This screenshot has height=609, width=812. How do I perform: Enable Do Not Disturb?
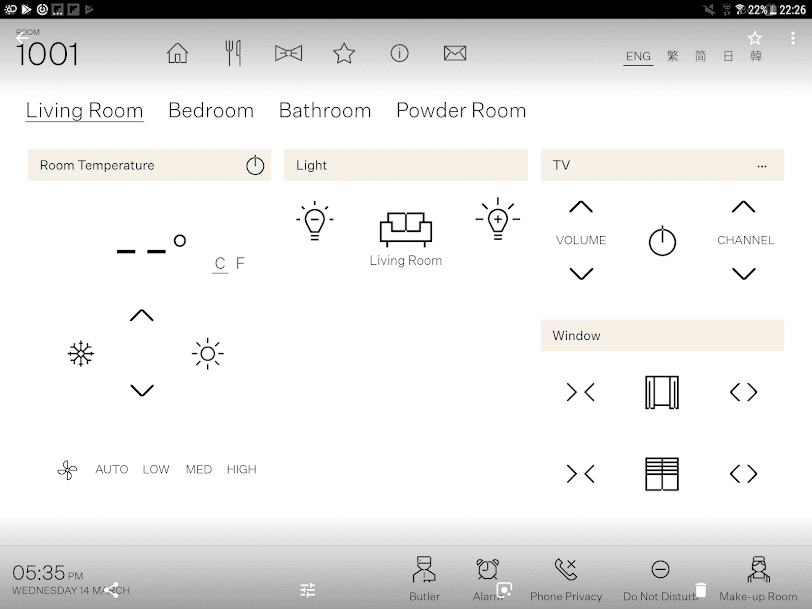coord(660,580)
